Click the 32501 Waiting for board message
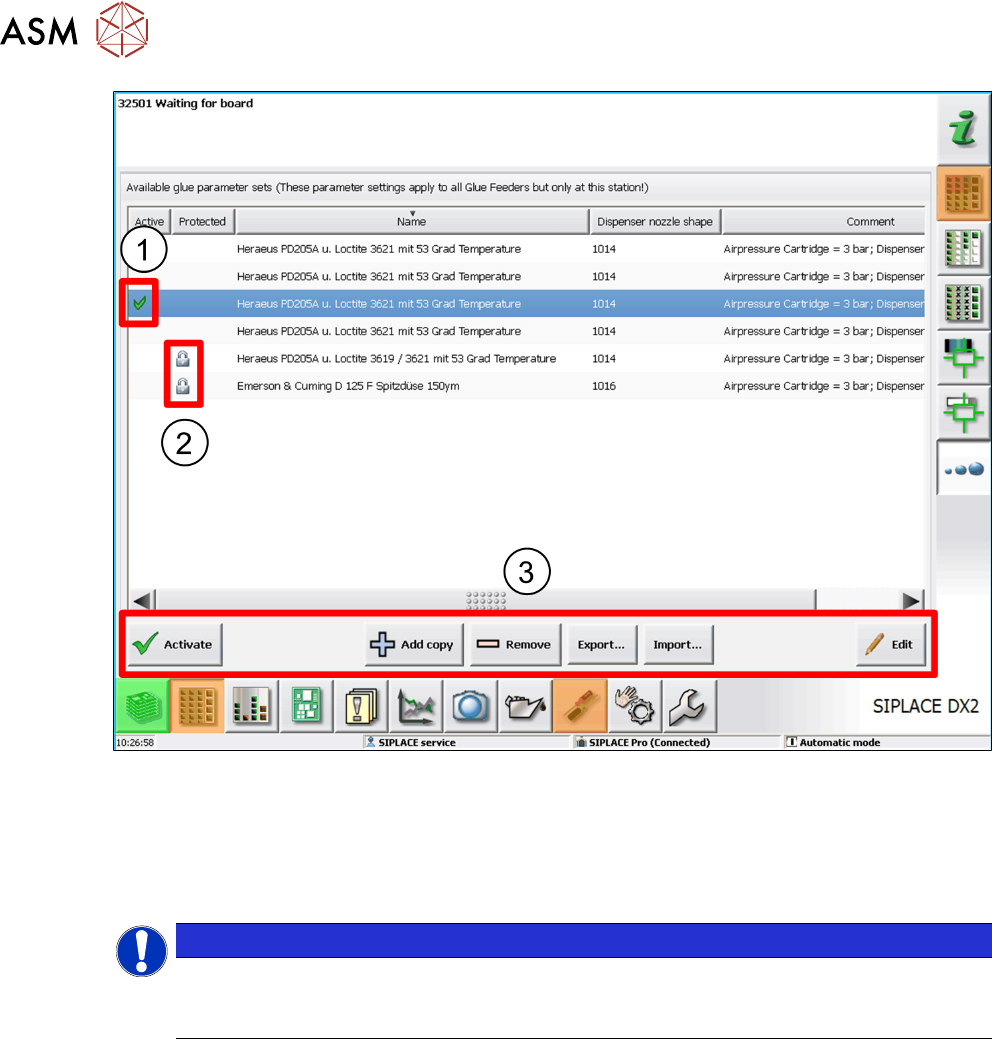This screenshot has height=1039, width=992. (x=186, y=103)
